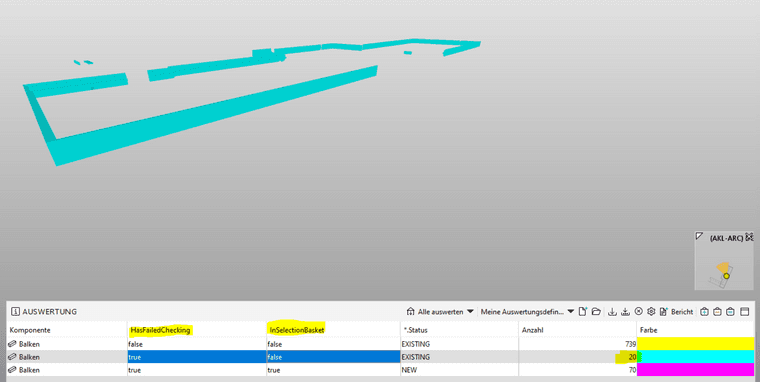760x382 pixels.
Task: Open evaluation settings gear icon
Action: [651, 312]
